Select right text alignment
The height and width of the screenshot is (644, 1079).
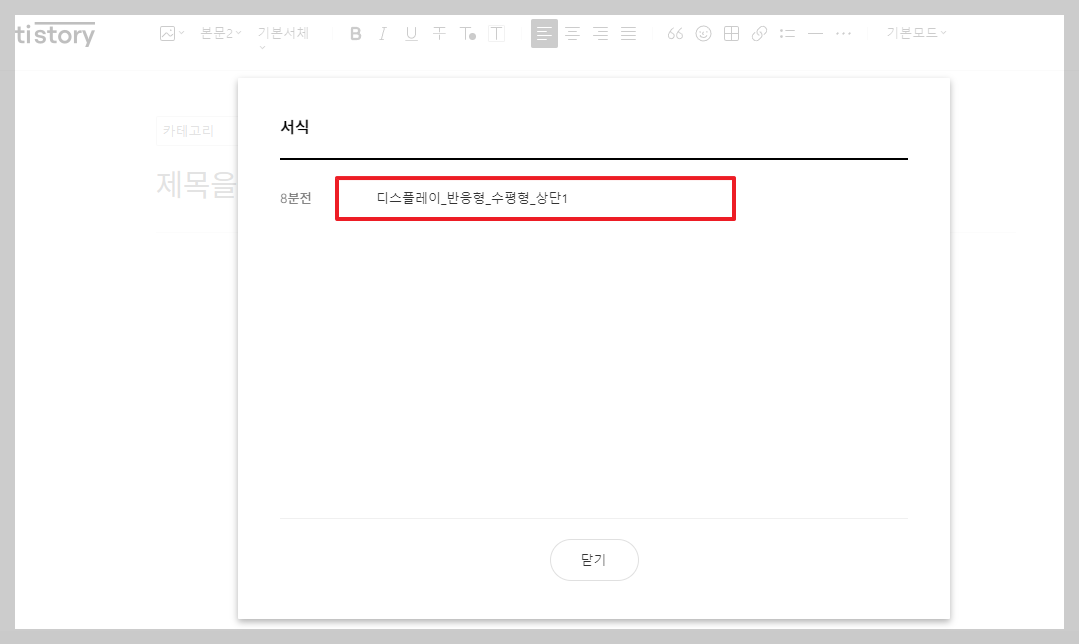pos(600,33)
